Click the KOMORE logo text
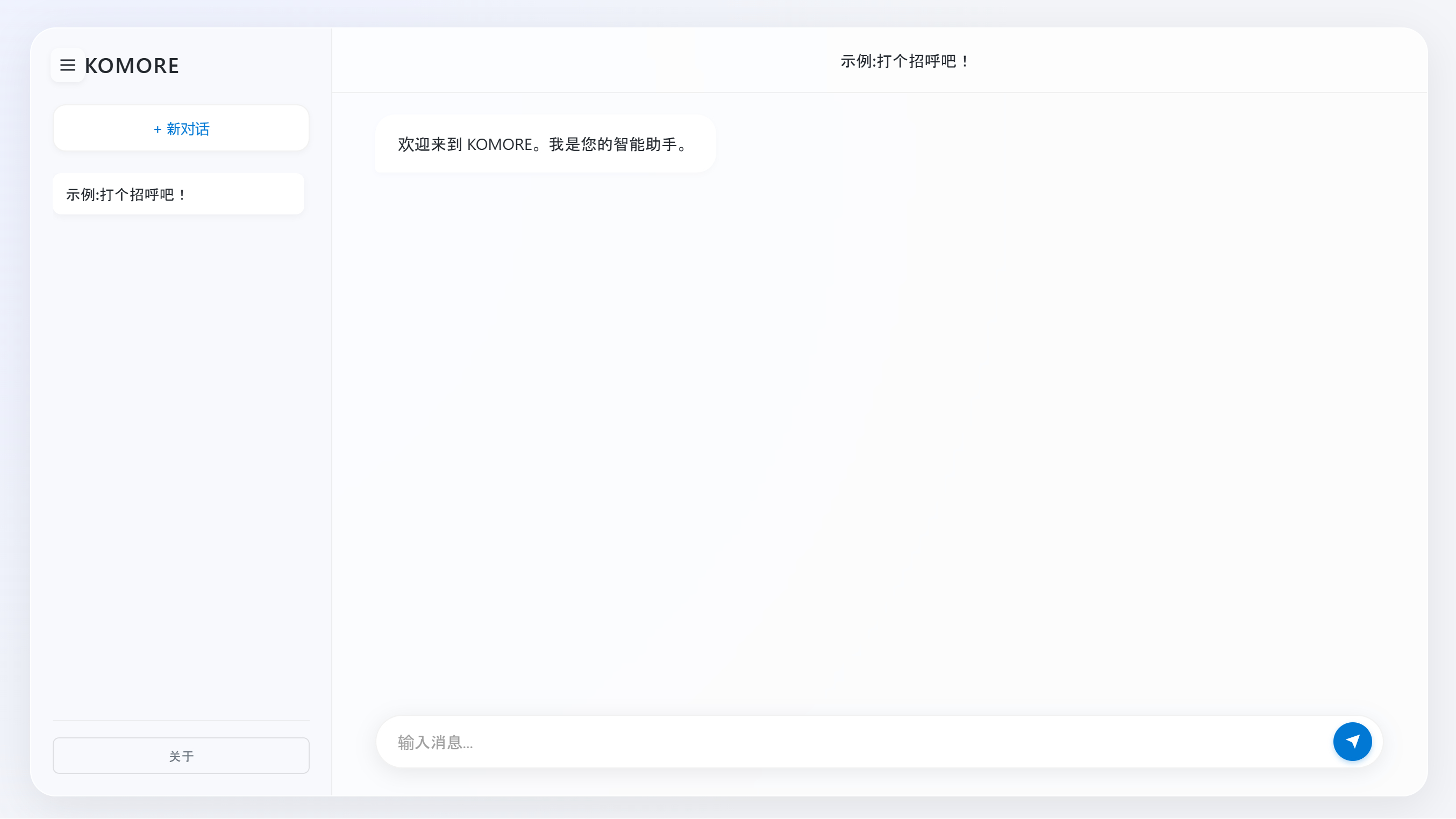 coord(132,66)
